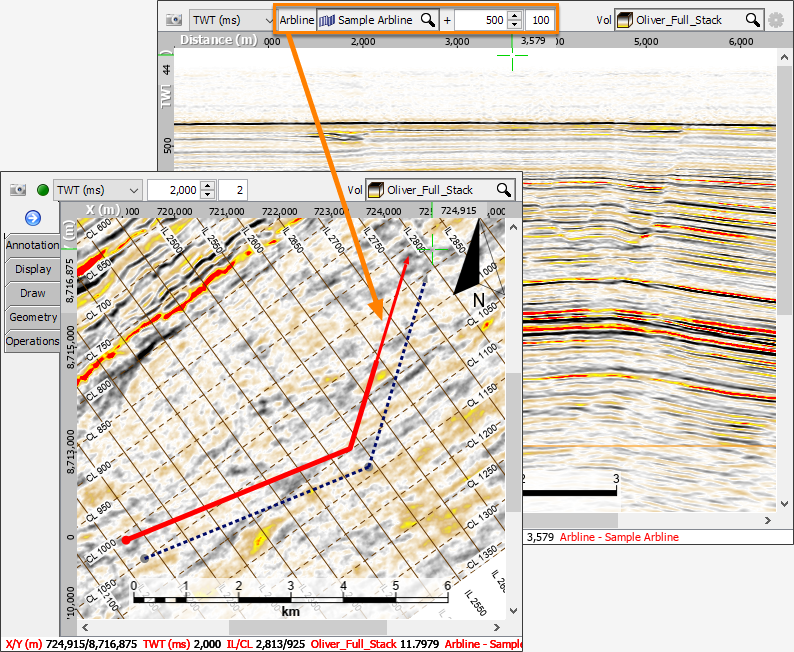Click 'X (m)' axis label in map view
Viewport: 794px width, 652px height.
[103, 210]
